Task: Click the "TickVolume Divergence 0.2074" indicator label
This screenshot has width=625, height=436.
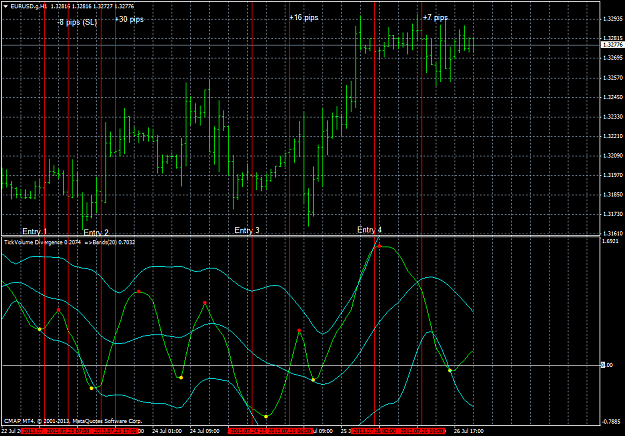Action: pos(42,242)
